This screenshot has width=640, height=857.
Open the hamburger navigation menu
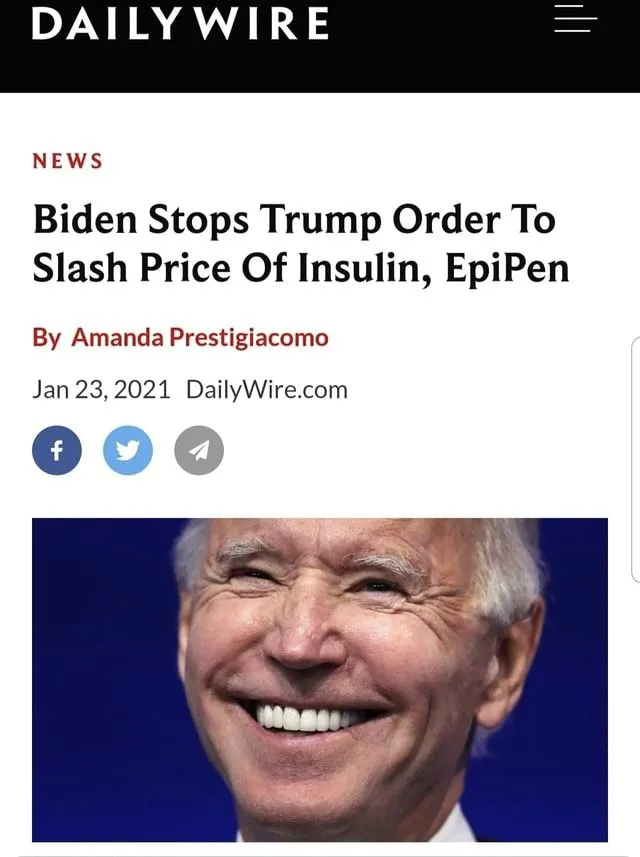[x=575, y=19]
